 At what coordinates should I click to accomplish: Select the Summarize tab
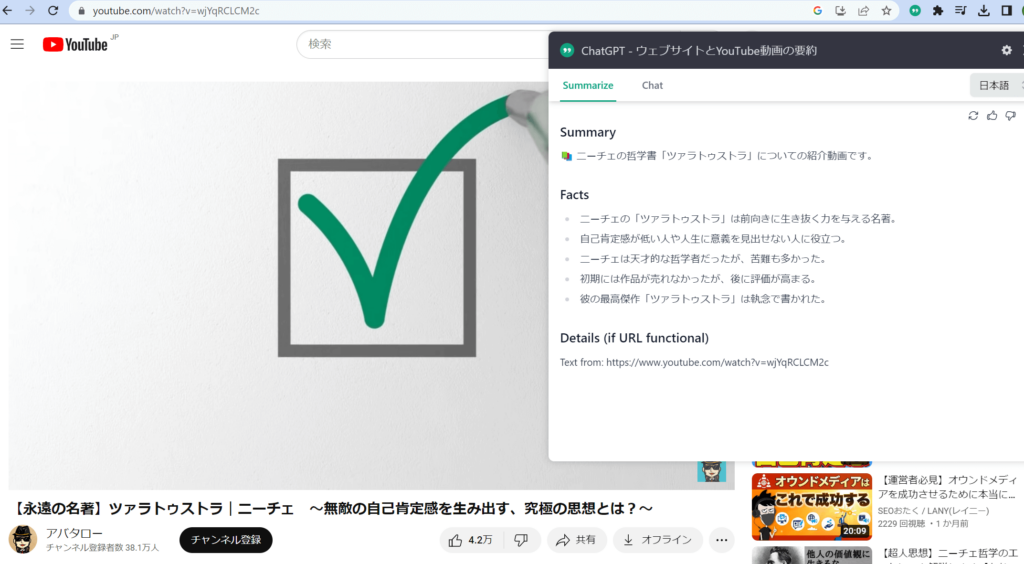[x=588, y=85]
